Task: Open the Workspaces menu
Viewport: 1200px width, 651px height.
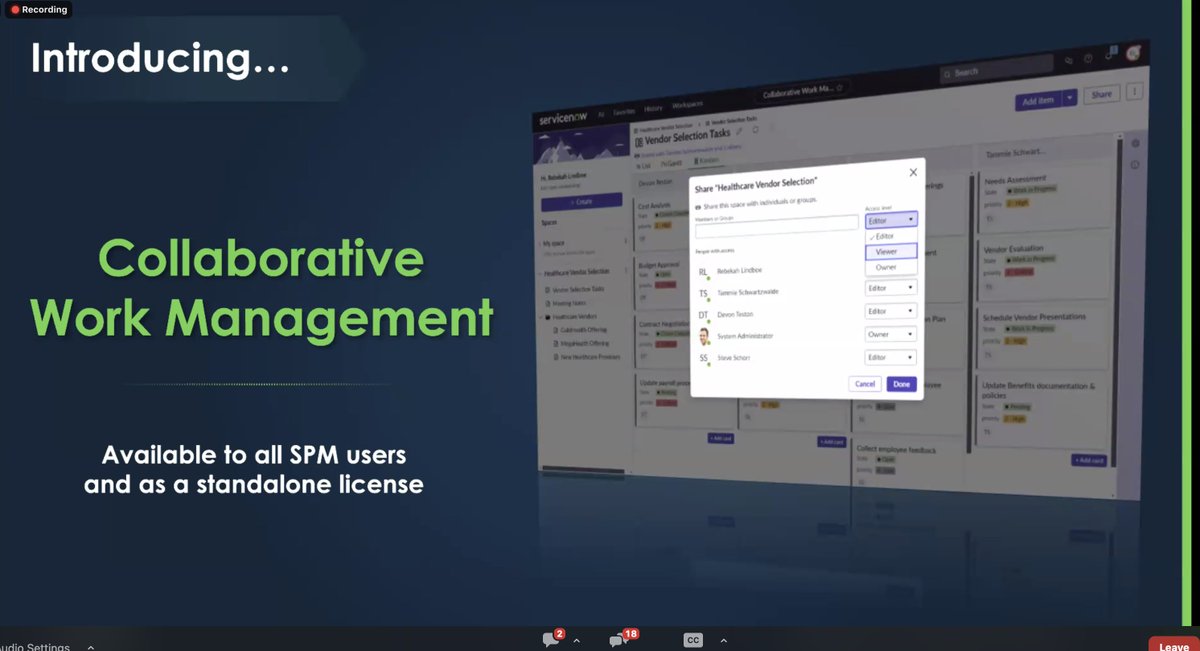Action: [x=687, y=105]
